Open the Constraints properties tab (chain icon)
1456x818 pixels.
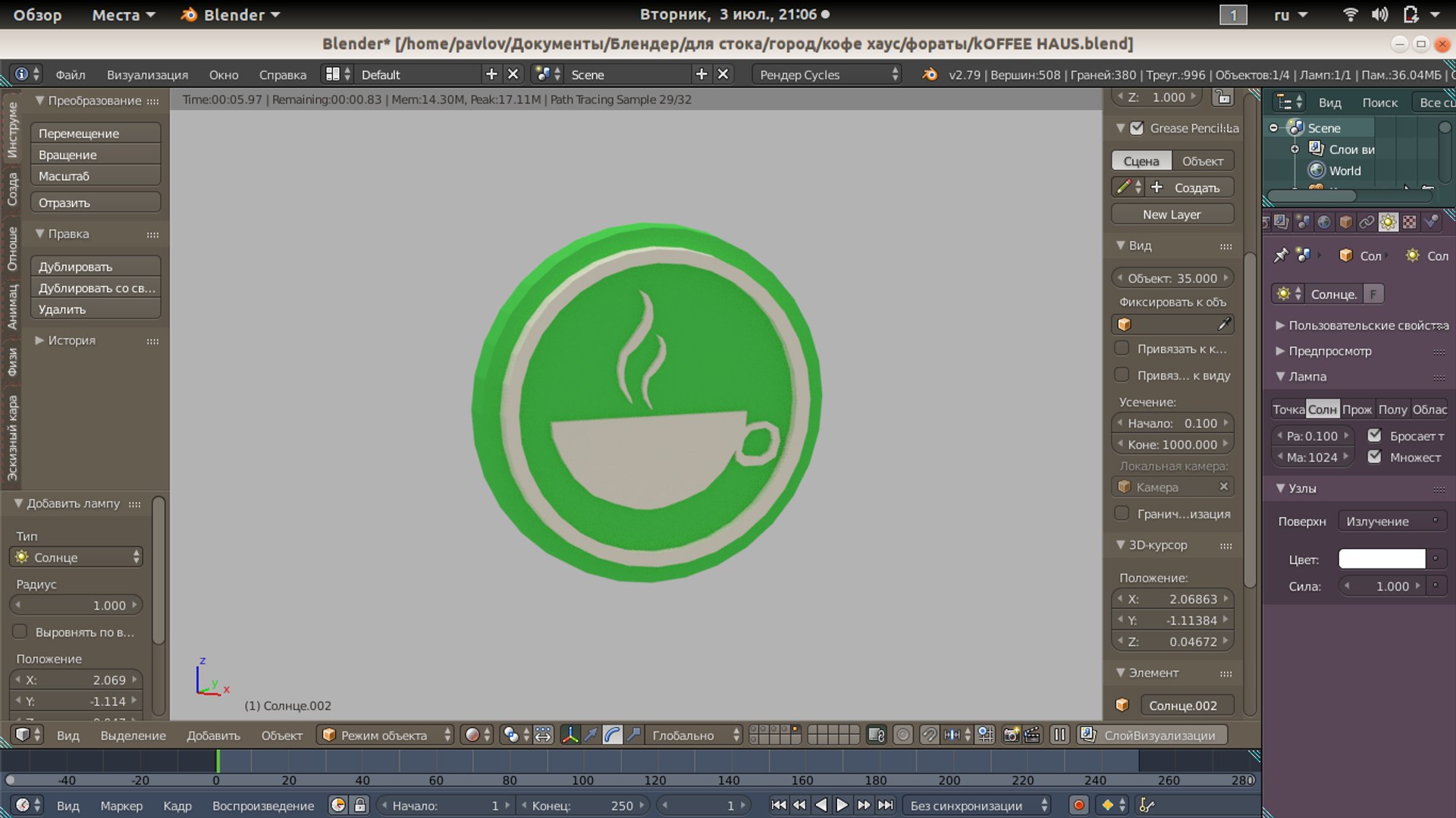tap(1367, 222)
